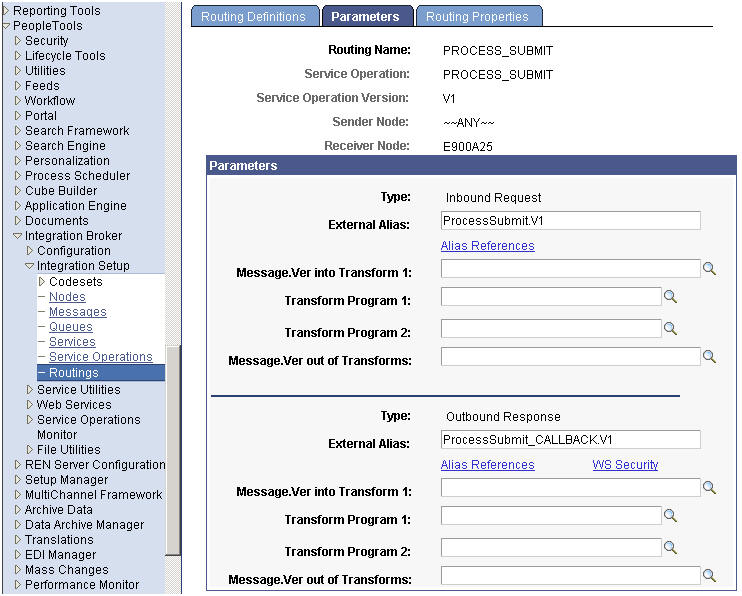Expand the EDI Manager folder
The height and width of the screenshot is (596, 742).
pyautogui.click(x=18, y=555)
